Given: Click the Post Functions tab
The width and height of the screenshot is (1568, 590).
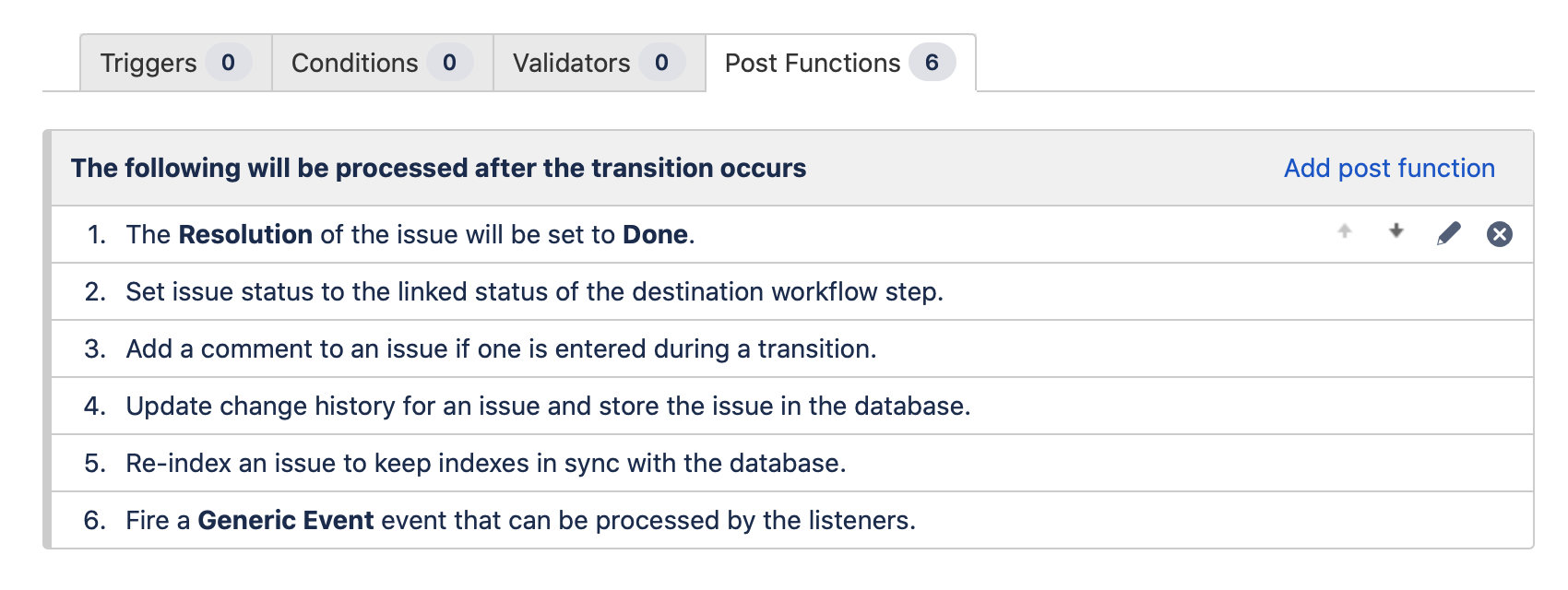Looking at the screenshot, I should point(813,63).
